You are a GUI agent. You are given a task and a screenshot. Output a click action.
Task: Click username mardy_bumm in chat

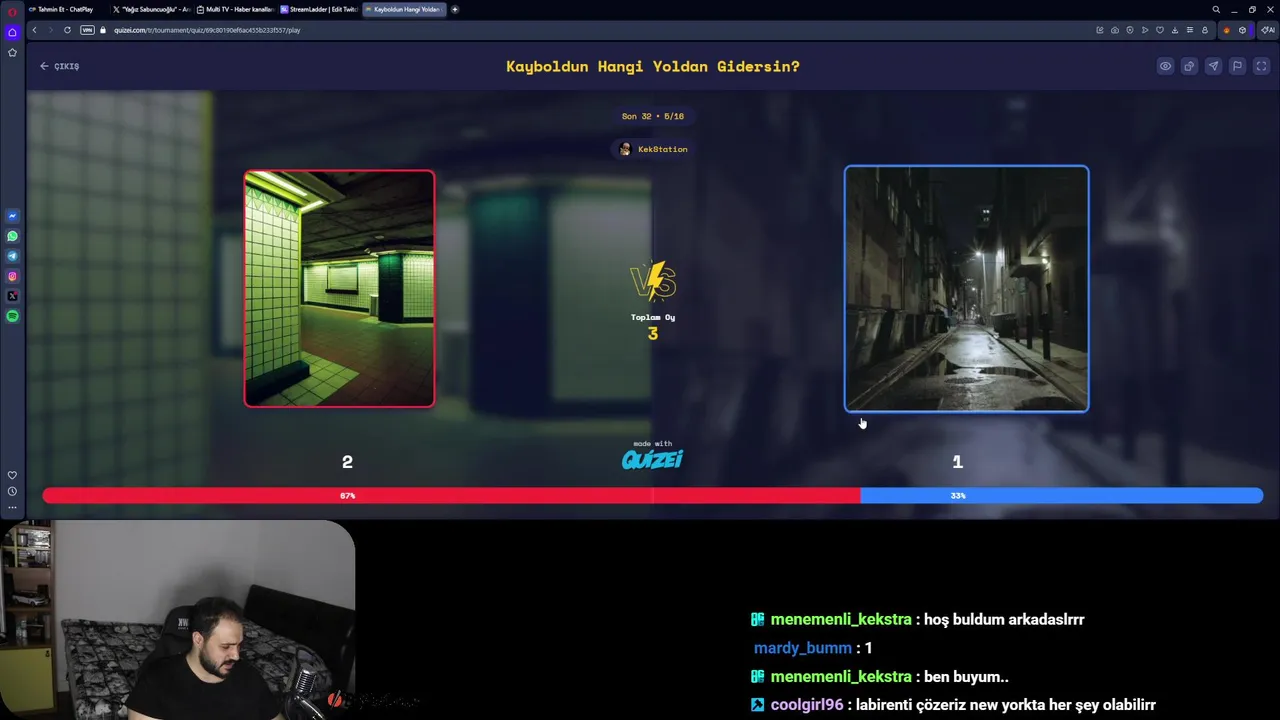803,648
